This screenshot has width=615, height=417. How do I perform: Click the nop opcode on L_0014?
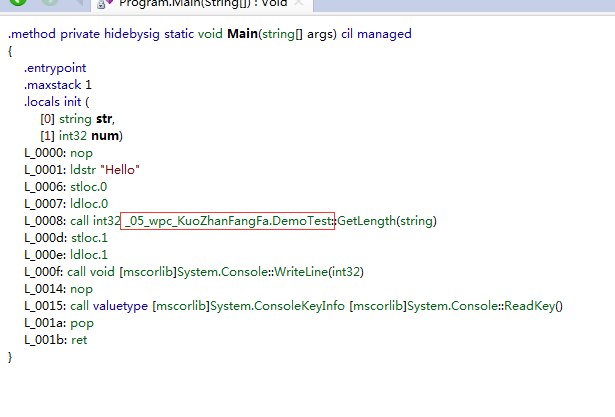coord(82,289)
